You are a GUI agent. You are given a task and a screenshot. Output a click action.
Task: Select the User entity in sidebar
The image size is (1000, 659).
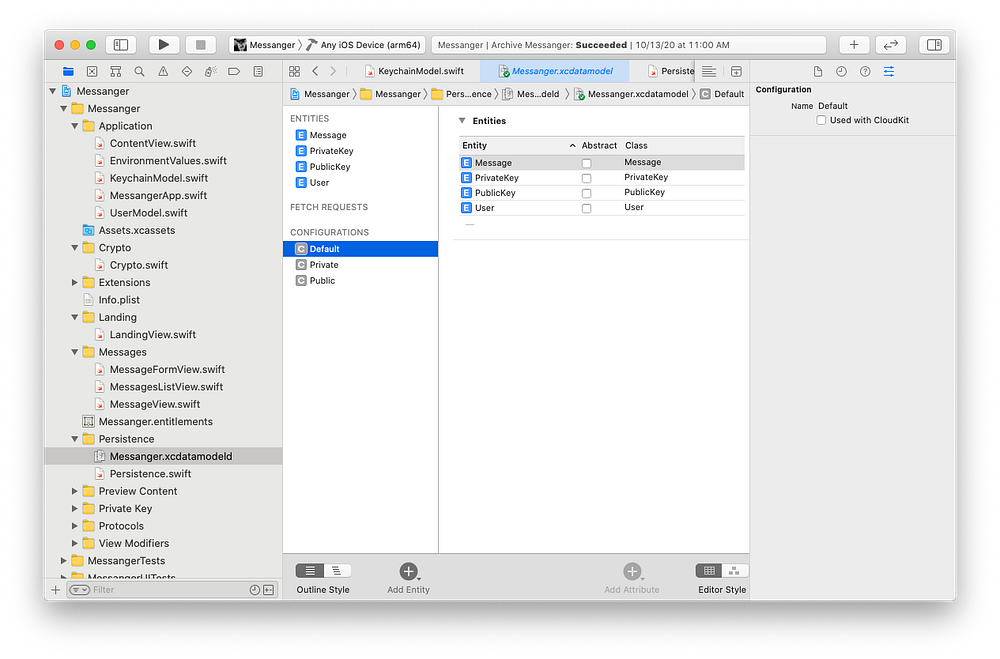360,182
